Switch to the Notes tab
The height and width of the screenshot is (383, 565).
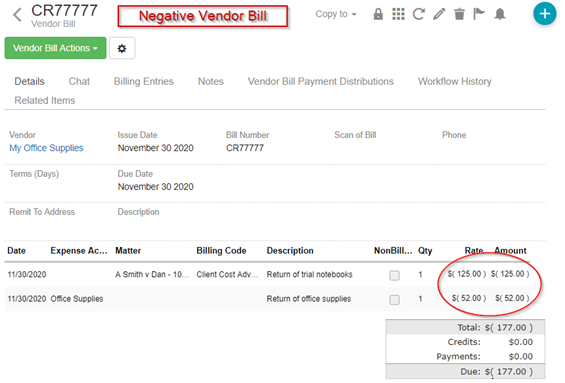211,81
